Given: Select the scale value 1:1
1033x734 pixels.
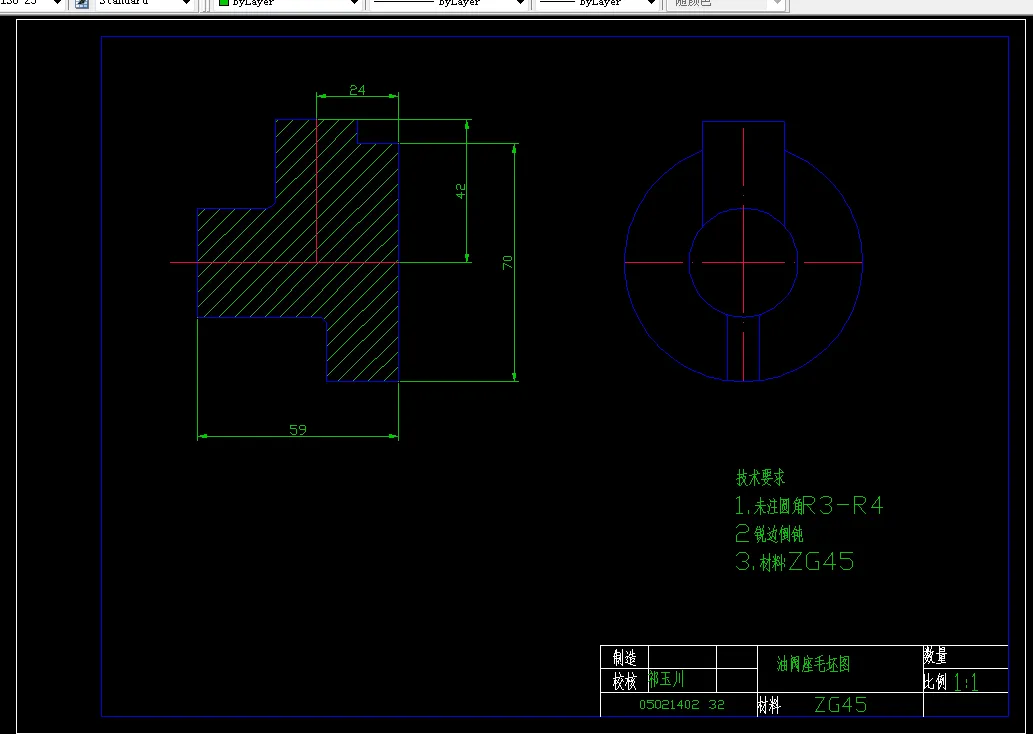Looking at the screenshot, I should (966, 682).
